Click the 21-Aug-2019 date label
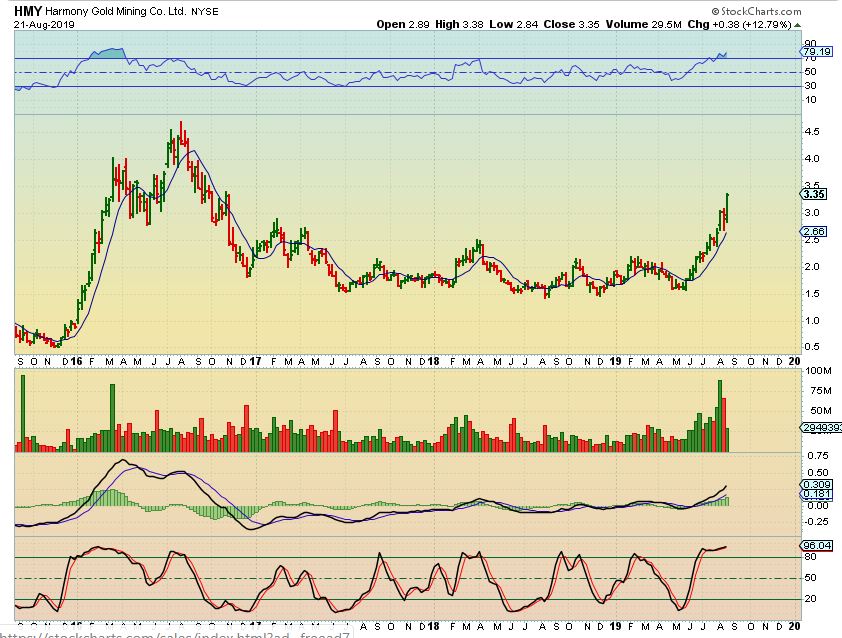This screenshot has width=842, height=638. tap(44, 25)
